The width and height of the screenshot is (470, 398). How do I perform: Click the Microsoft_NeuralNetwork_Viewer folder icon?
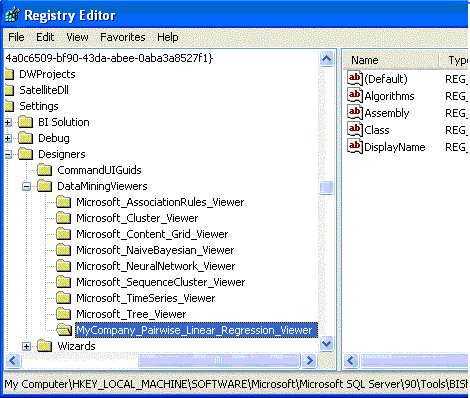64,266
